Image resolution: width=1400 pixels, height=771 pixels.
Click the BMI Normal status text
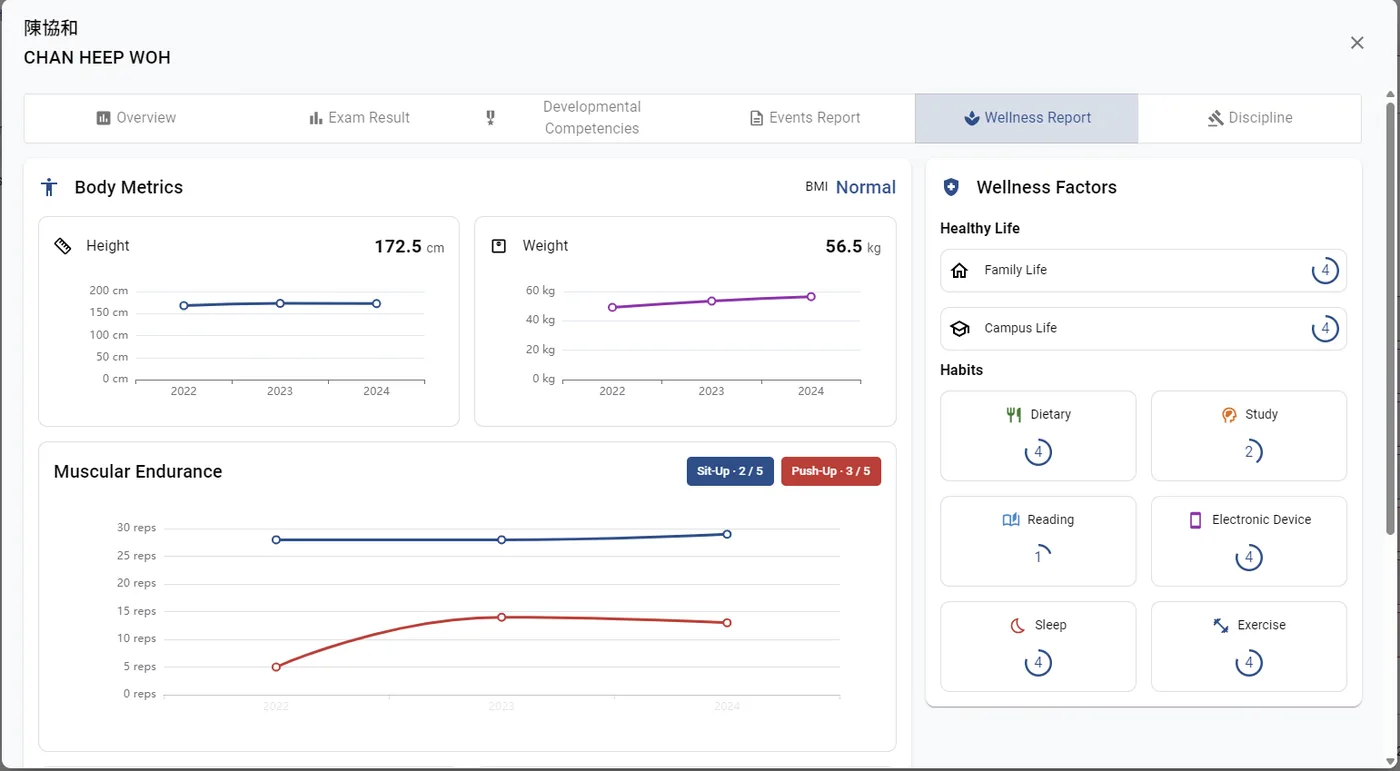pyautogui.click(x=866, y=187)
